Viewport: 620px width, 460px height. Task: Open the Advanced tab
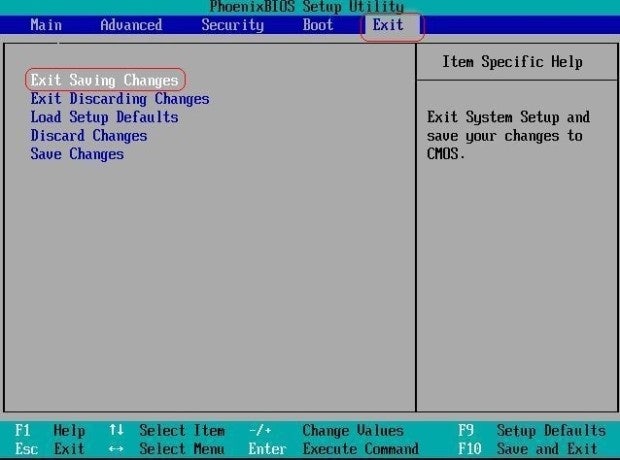(x=131, y=25)
